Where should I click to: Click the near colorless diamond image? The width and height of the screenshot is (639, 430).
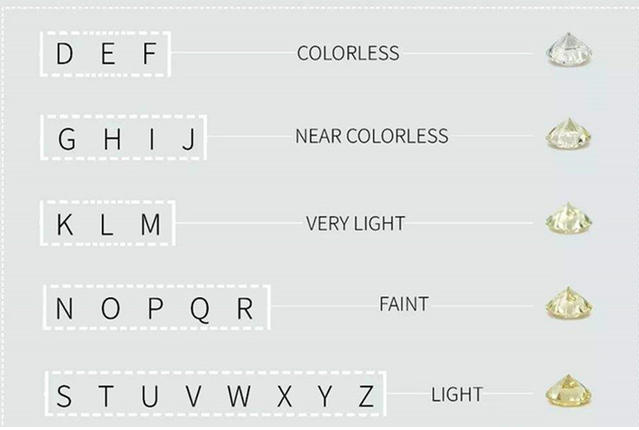click(567, 136)
